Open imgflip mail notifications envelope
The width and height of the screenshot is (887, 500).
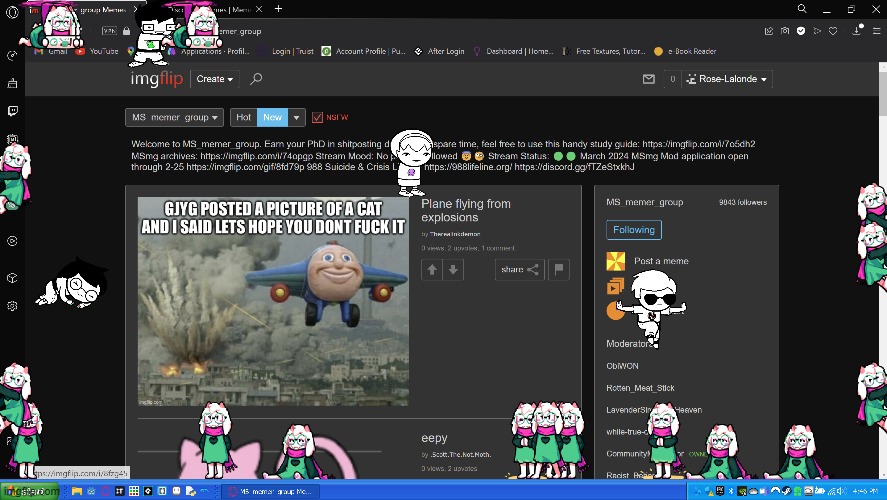648,79
